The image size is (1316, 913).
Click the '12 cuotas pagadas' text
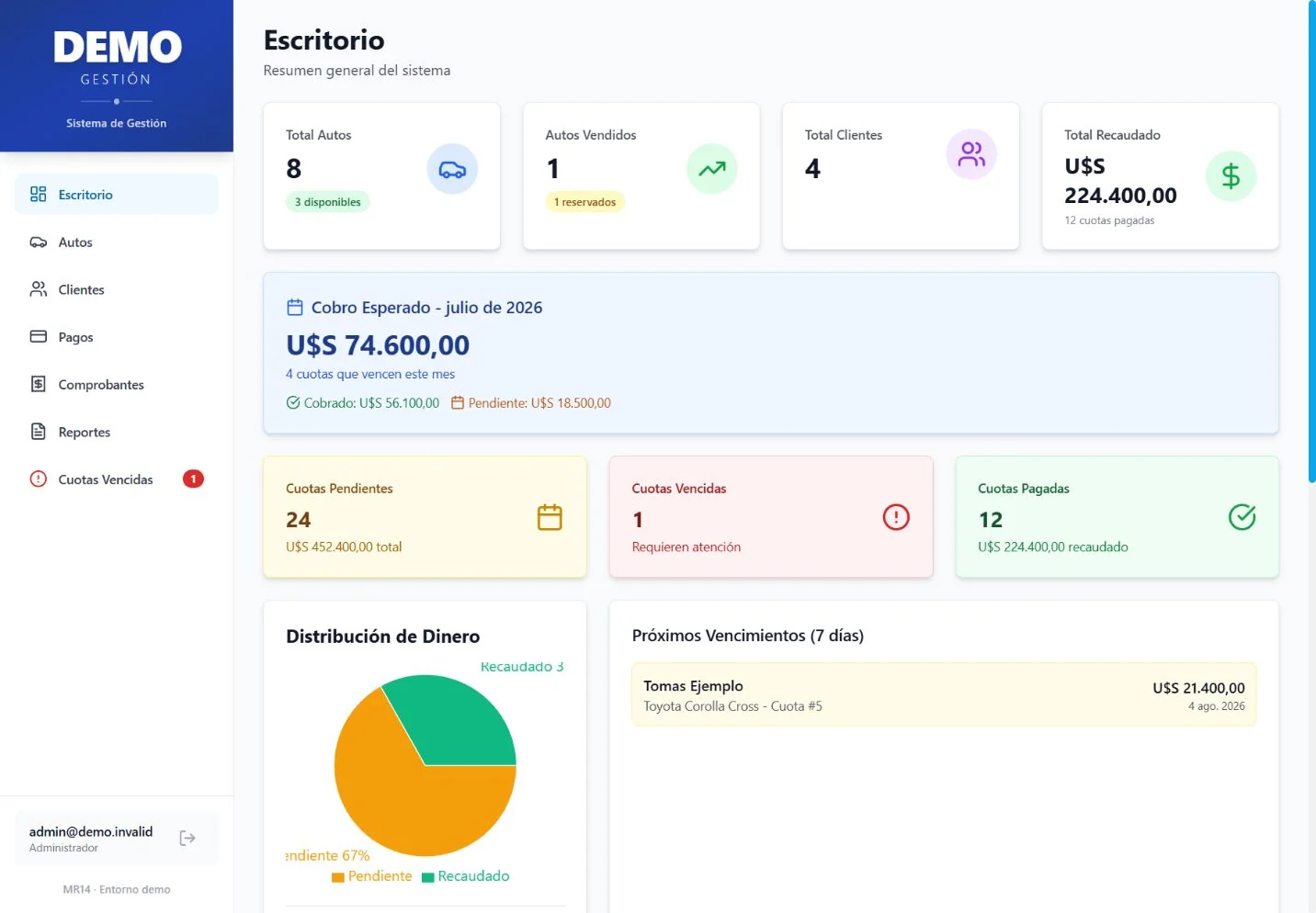1109,220
